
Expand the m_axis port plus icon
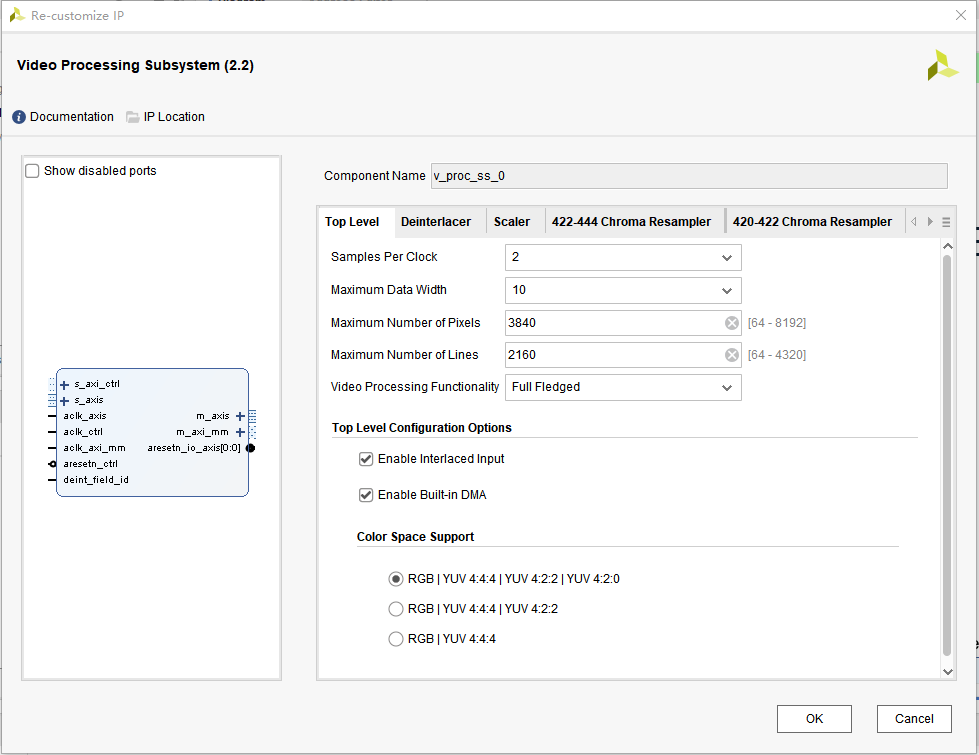tap(240, 416)
